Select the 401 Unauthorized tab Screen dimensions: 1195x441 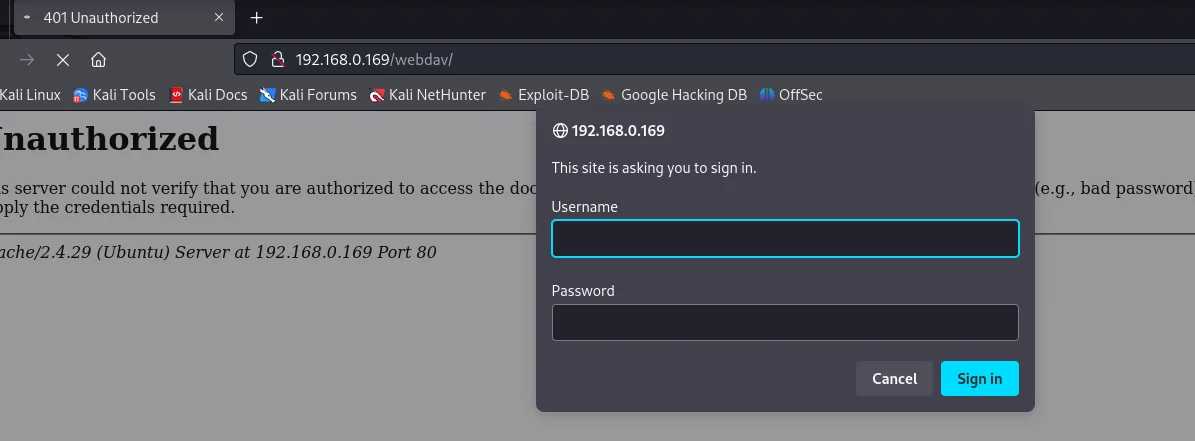[110, 18]
